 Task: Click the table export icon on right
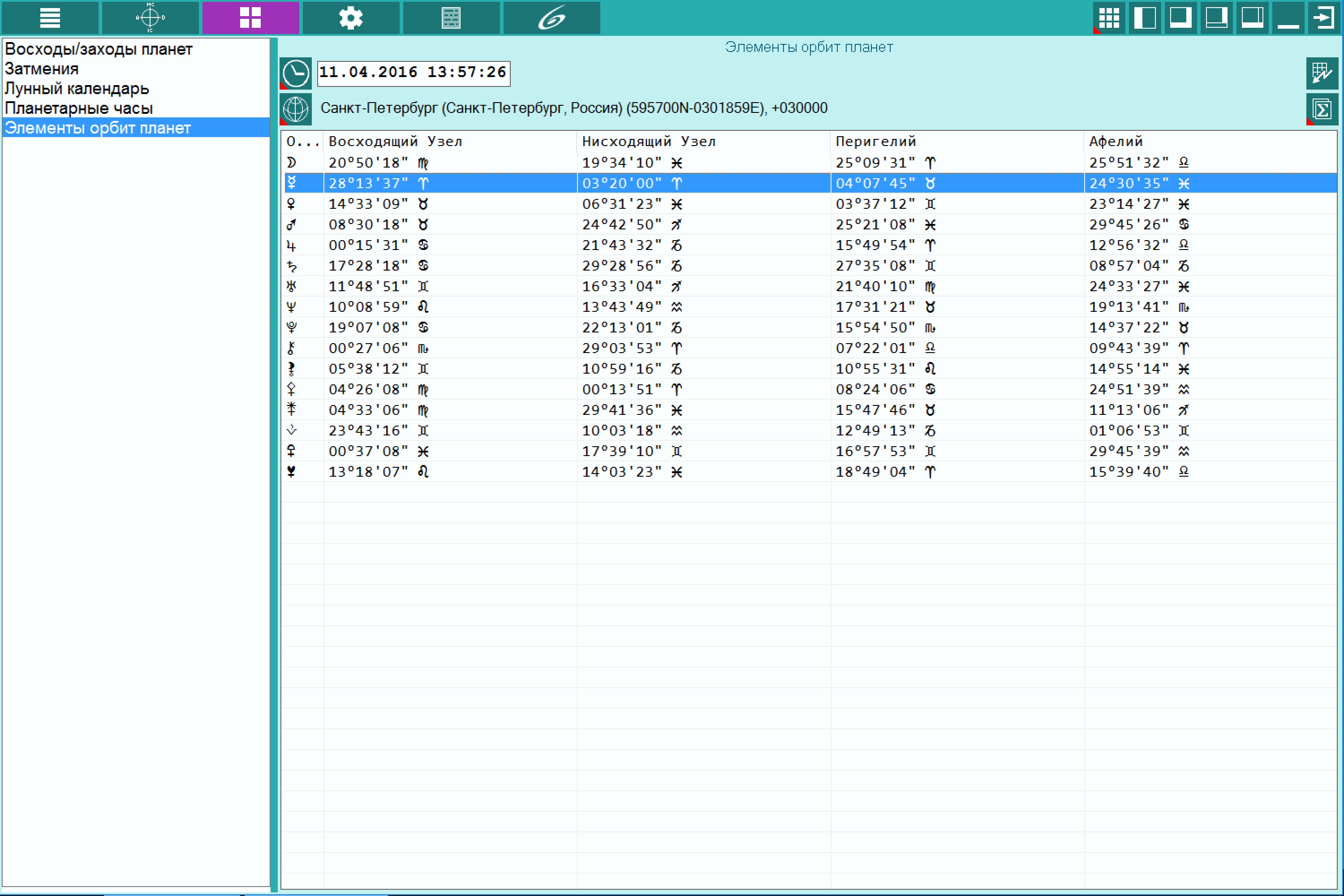click(x=1322, y=73)
